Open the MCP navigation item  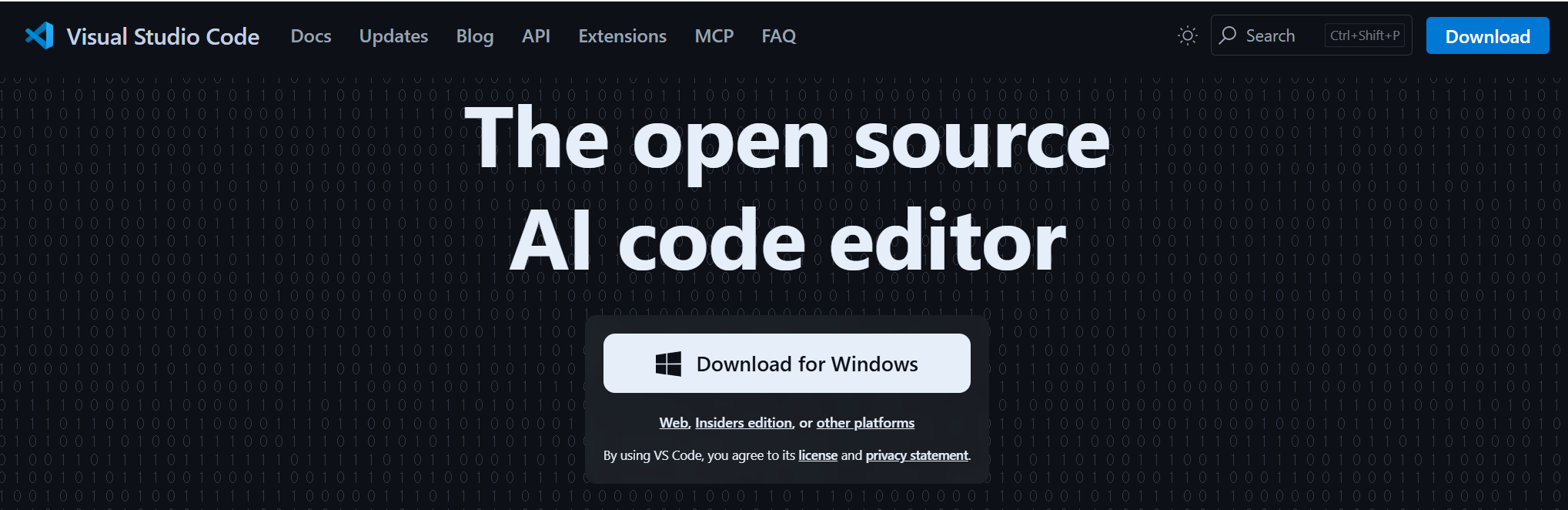coord(714,36)
